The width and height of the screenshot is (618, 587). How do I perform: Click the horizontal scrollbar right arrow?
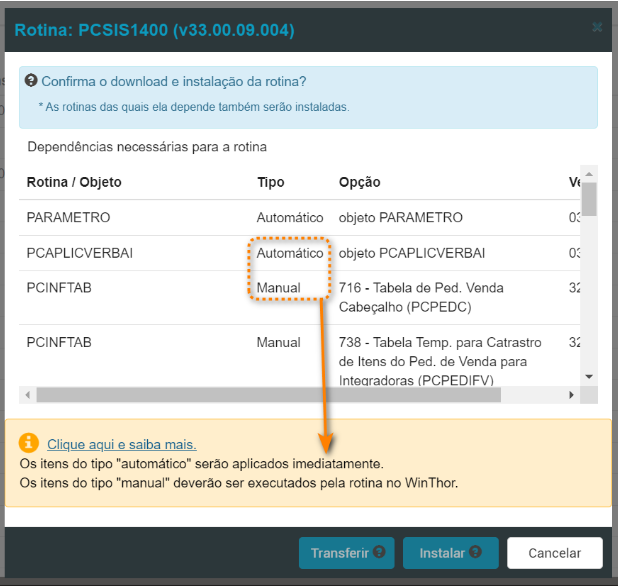tap(571, 395)
